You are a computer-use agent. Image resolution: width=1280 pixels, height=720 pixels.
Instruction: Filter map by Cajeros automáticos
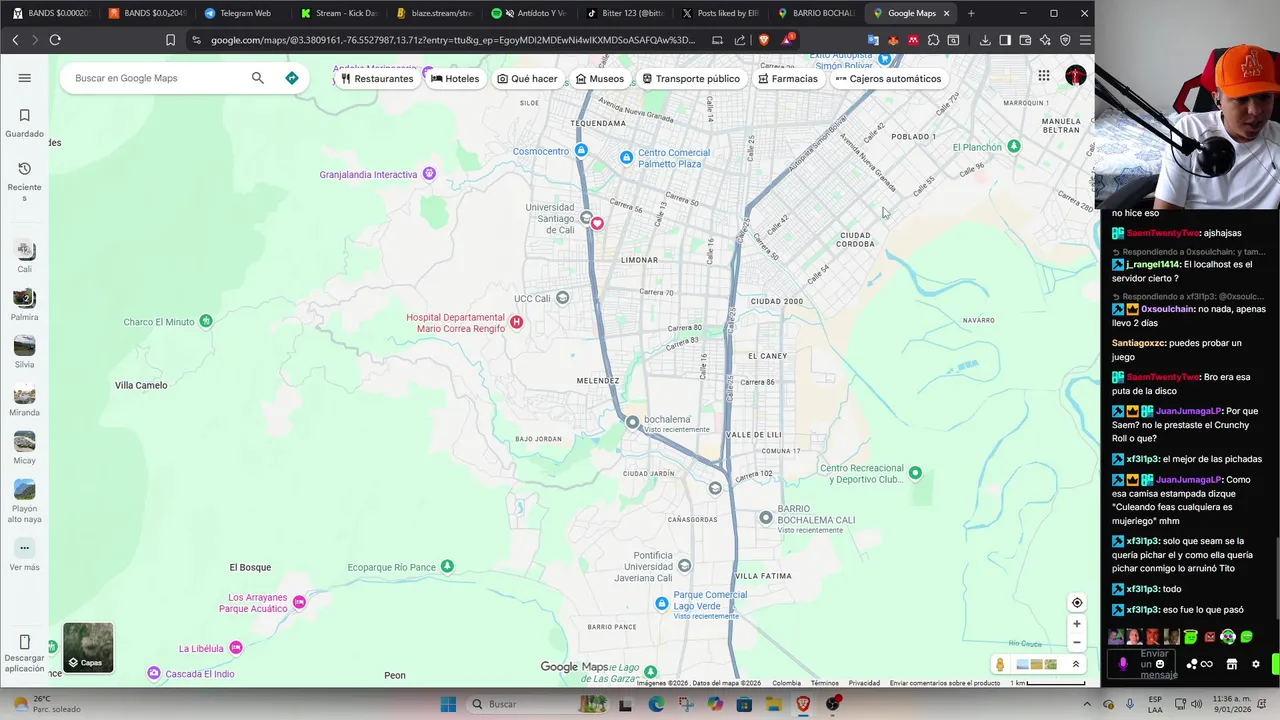pos(888,78)
